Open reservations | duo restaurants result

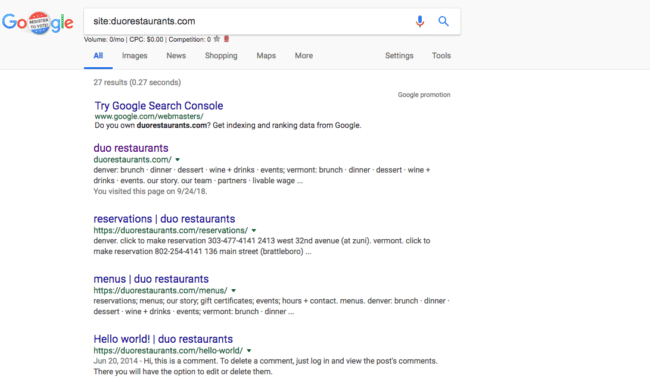pos(164,219)
